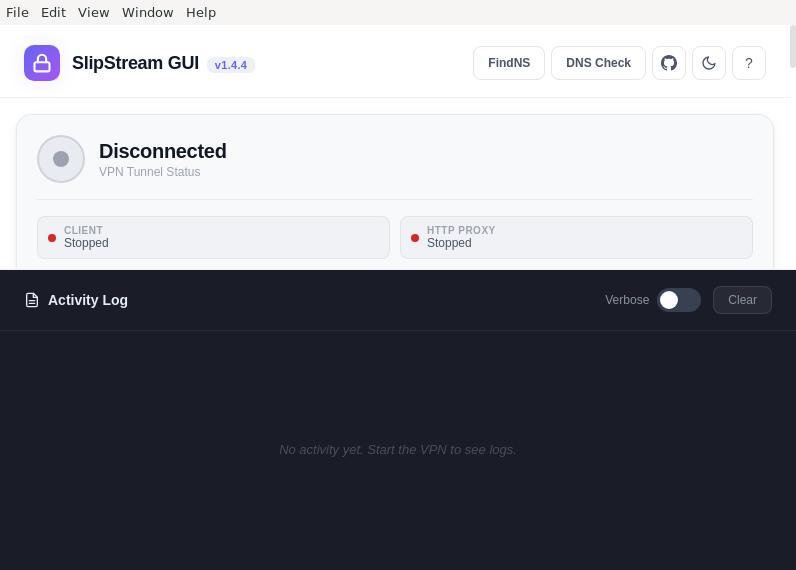Open the FindNS tool
Viewport: 796px width, 570px height.
(x=509, y=63)
